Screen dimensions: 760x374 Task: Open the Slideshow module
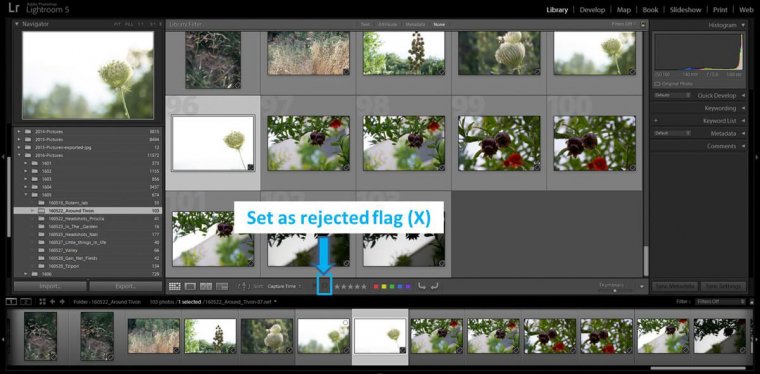(685, 10)
